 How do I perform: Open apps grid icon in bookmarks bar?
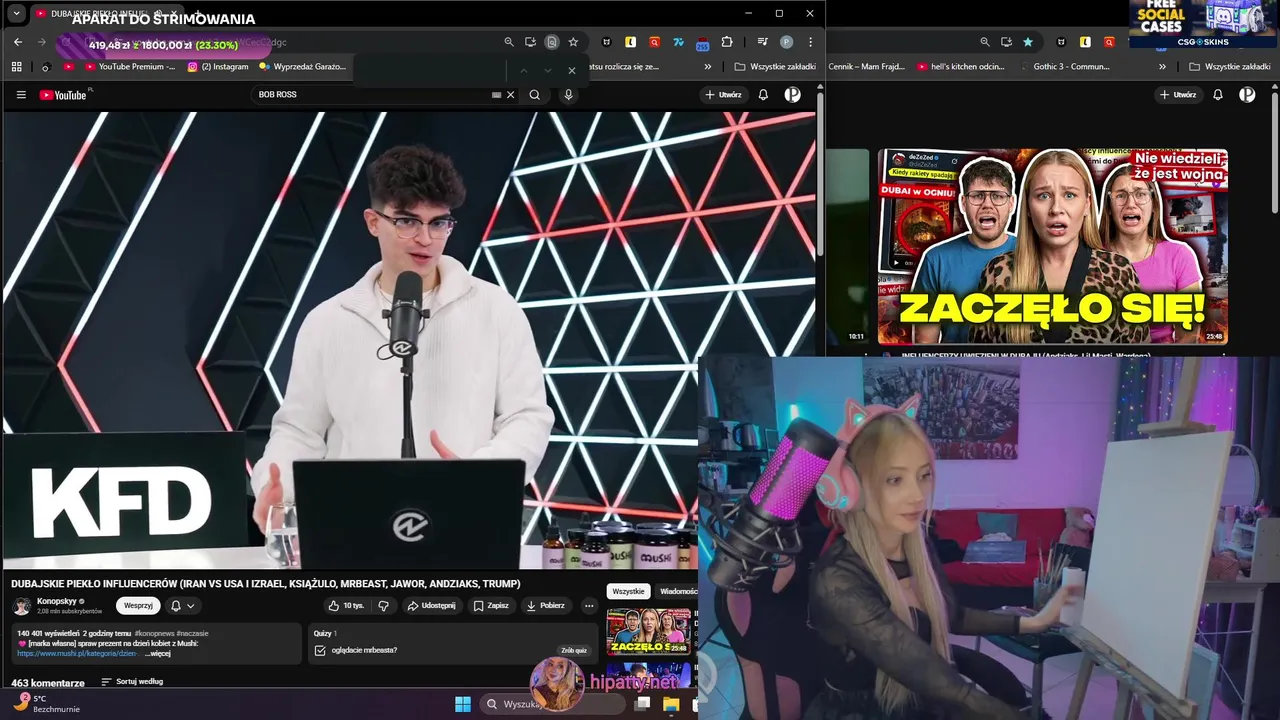[16, 67]
